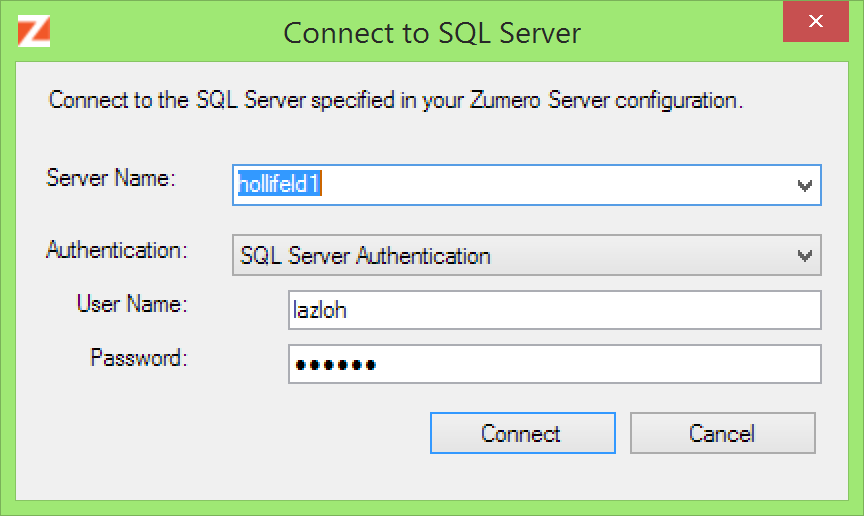Click the 'Password:' label

click(139, 357)
